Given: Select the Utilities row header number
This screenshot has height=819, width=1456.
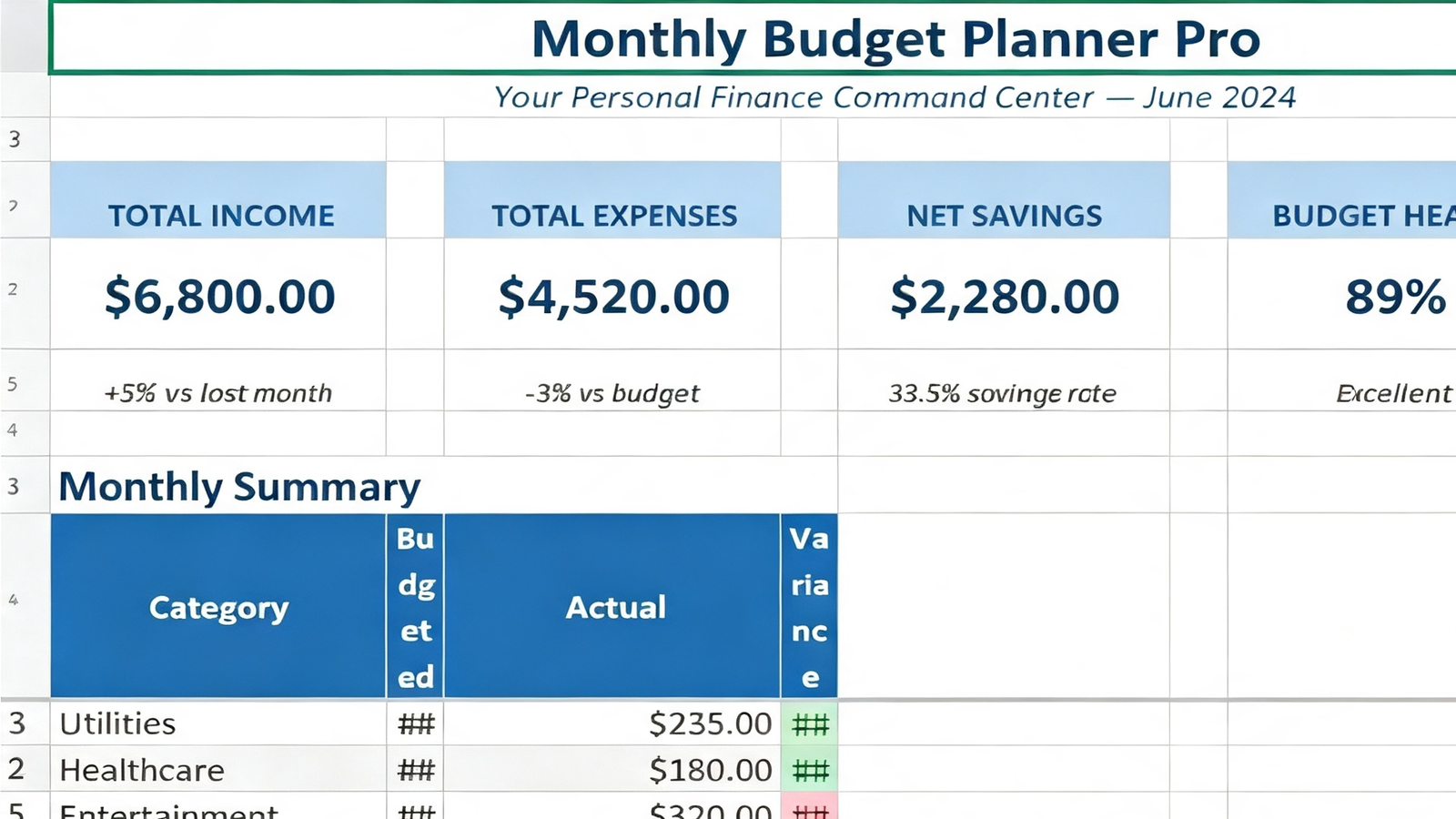Looking at the screenshot, I should click(x=18, y=723).
